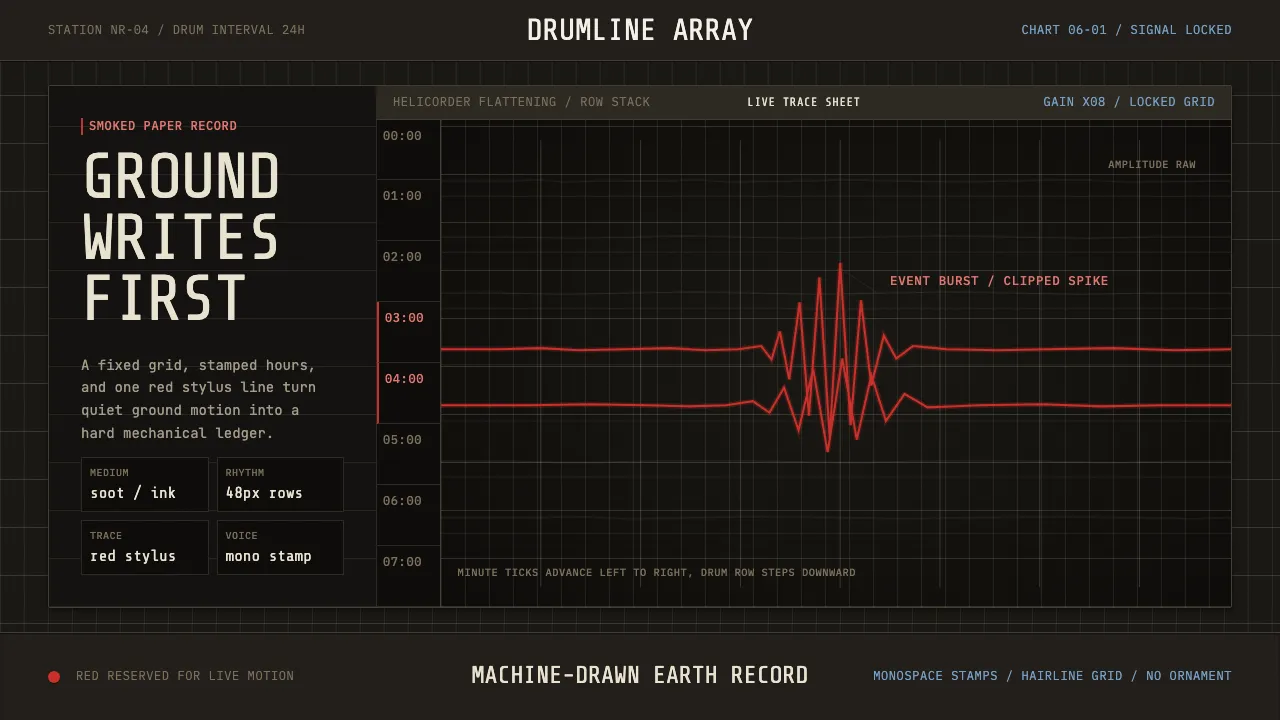The width and height of the screenshot is (1280, 720).
Task: Click the DRUMLINE ARRAY title
Action: tap(640, 30)
